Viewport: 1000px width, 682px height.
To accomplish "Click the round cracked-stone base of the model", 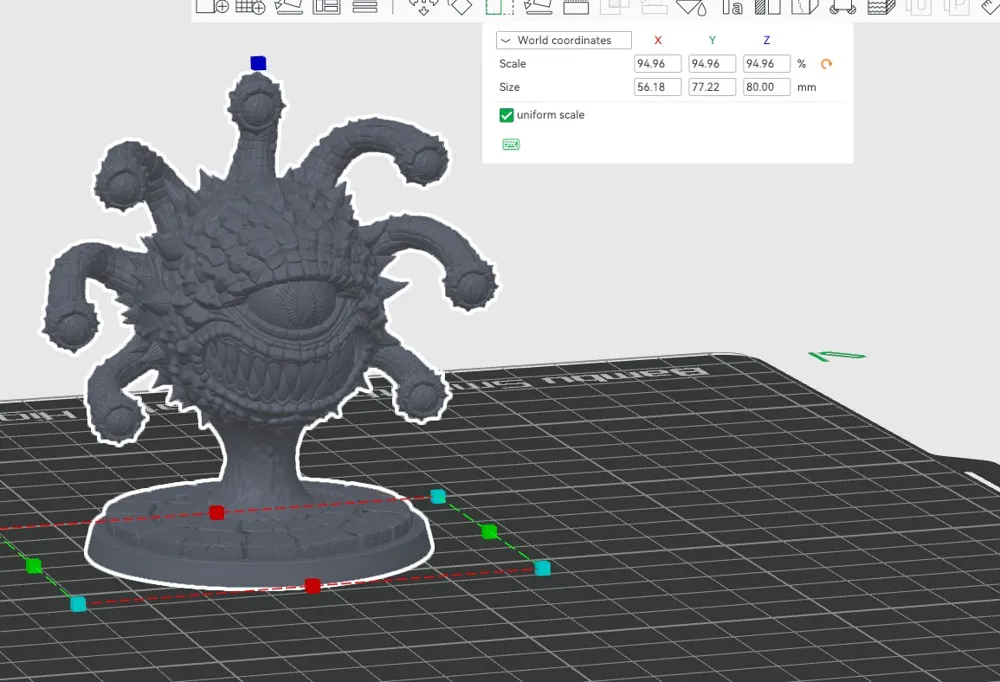I will pyautogui.click(x=259, y=536).
